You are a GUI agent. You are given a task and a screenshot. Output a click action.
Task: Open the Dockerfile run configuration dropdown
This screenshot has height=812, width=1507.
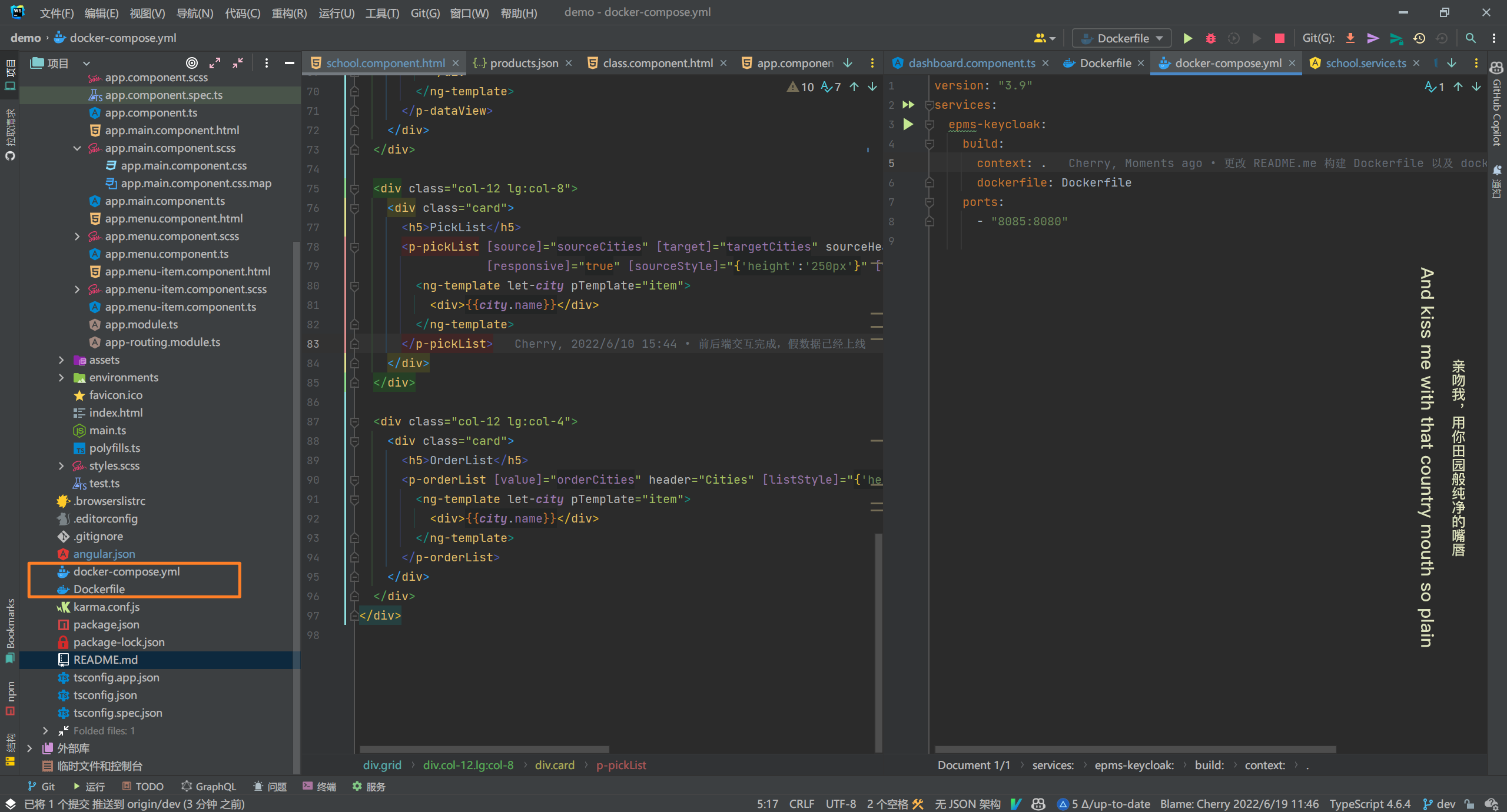[1121, 38]
